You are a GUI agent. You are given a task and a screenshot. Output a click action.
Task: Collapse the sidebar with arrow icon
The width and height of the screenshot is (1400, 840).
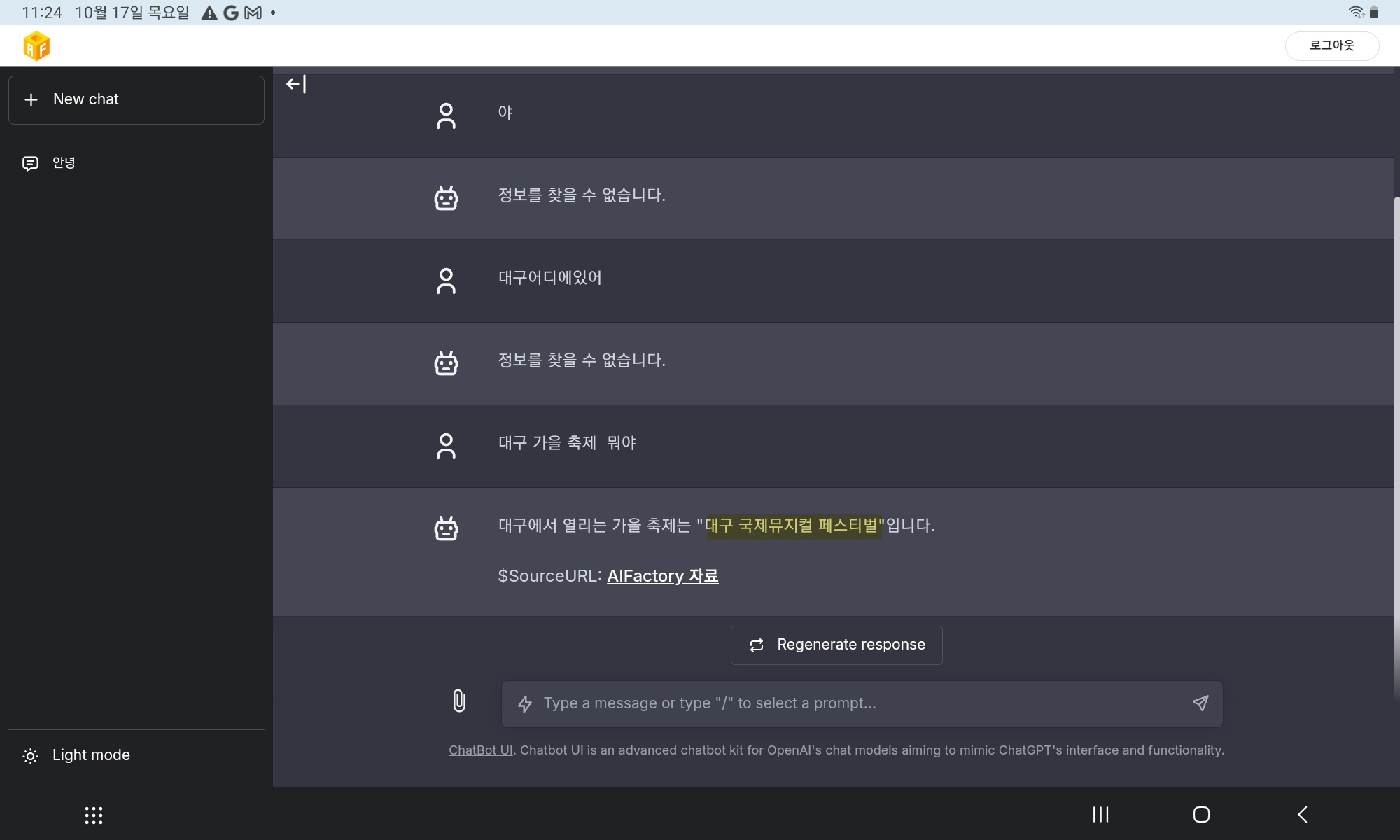click(x=296, y=84)
